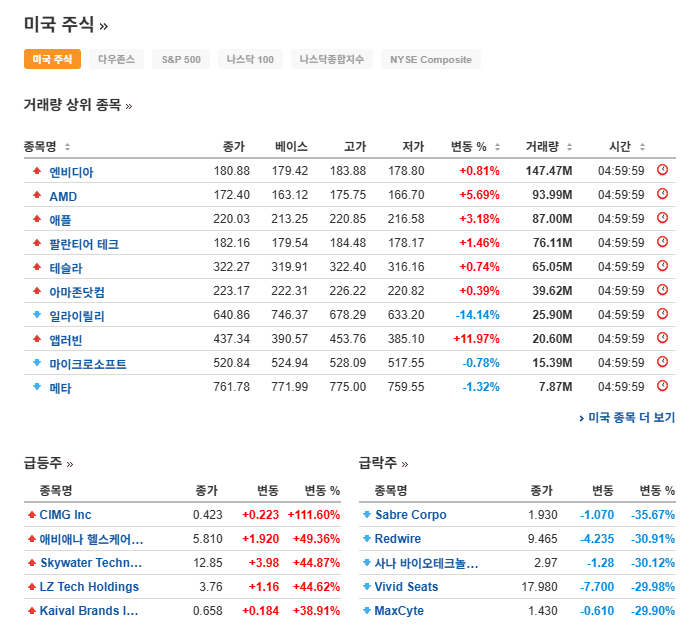Click the clock icon in 일라이릴리 row
The width and height of the screenshot is (690, 632).
[662, 314]
